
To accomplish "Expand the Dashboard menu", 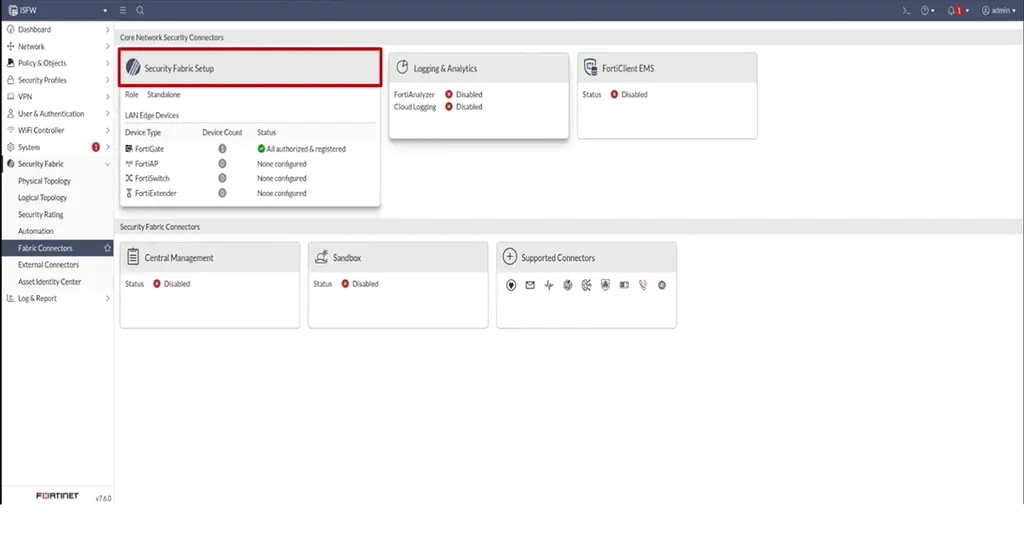I will 57,29.
